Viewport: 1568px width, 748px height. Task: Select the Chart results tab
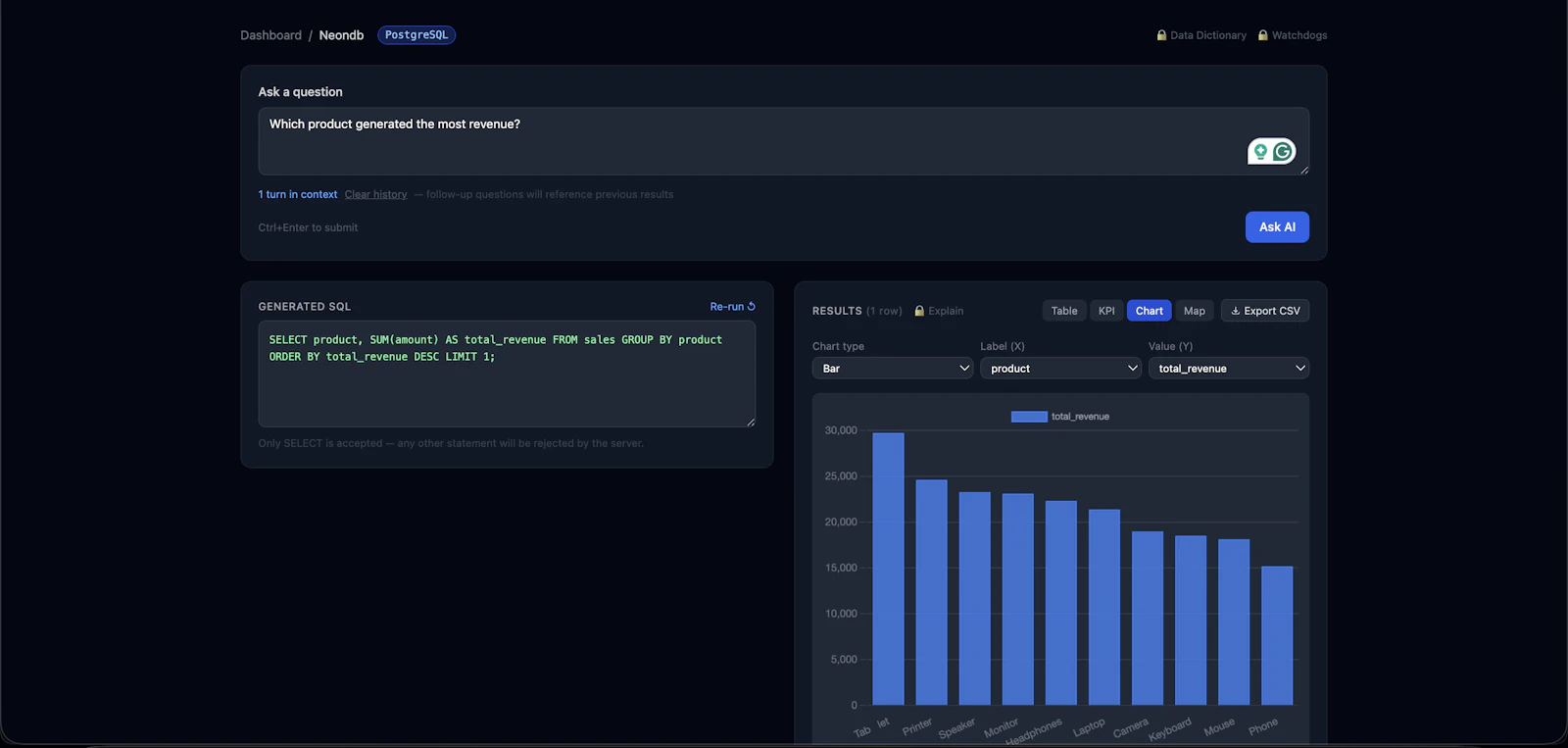coord(1150,311)
